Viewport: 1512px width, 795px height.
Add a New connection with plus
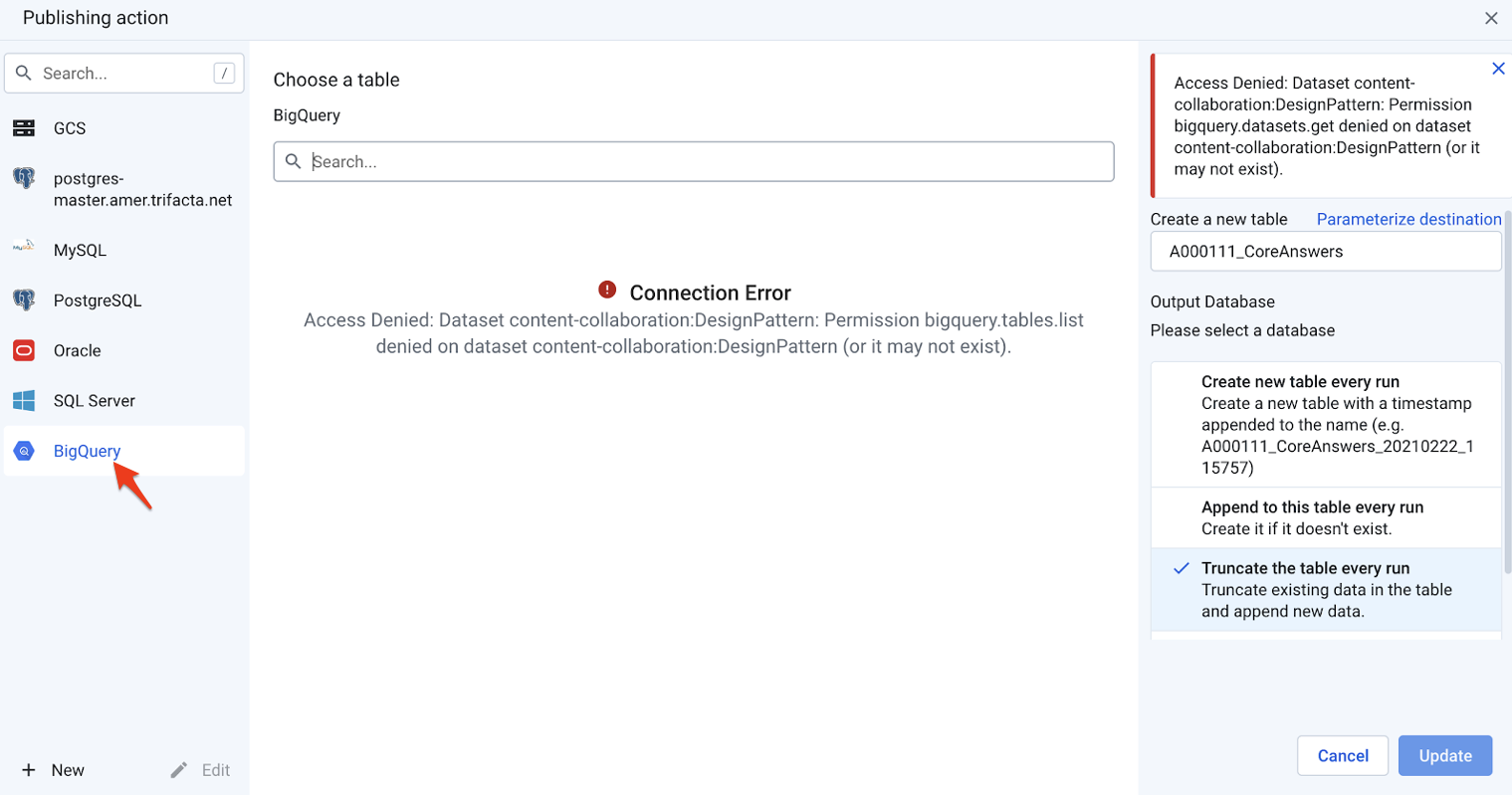[x=29, y=770]
